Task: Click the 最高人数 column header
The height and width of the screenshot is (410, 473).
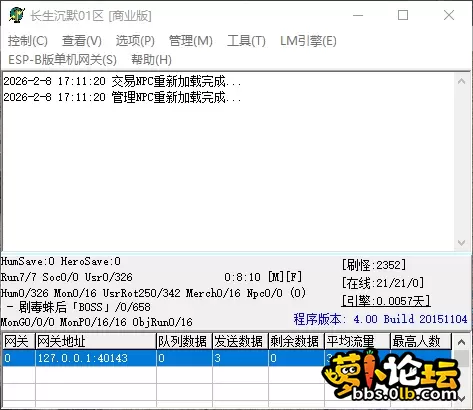Action: pos(421,341)
